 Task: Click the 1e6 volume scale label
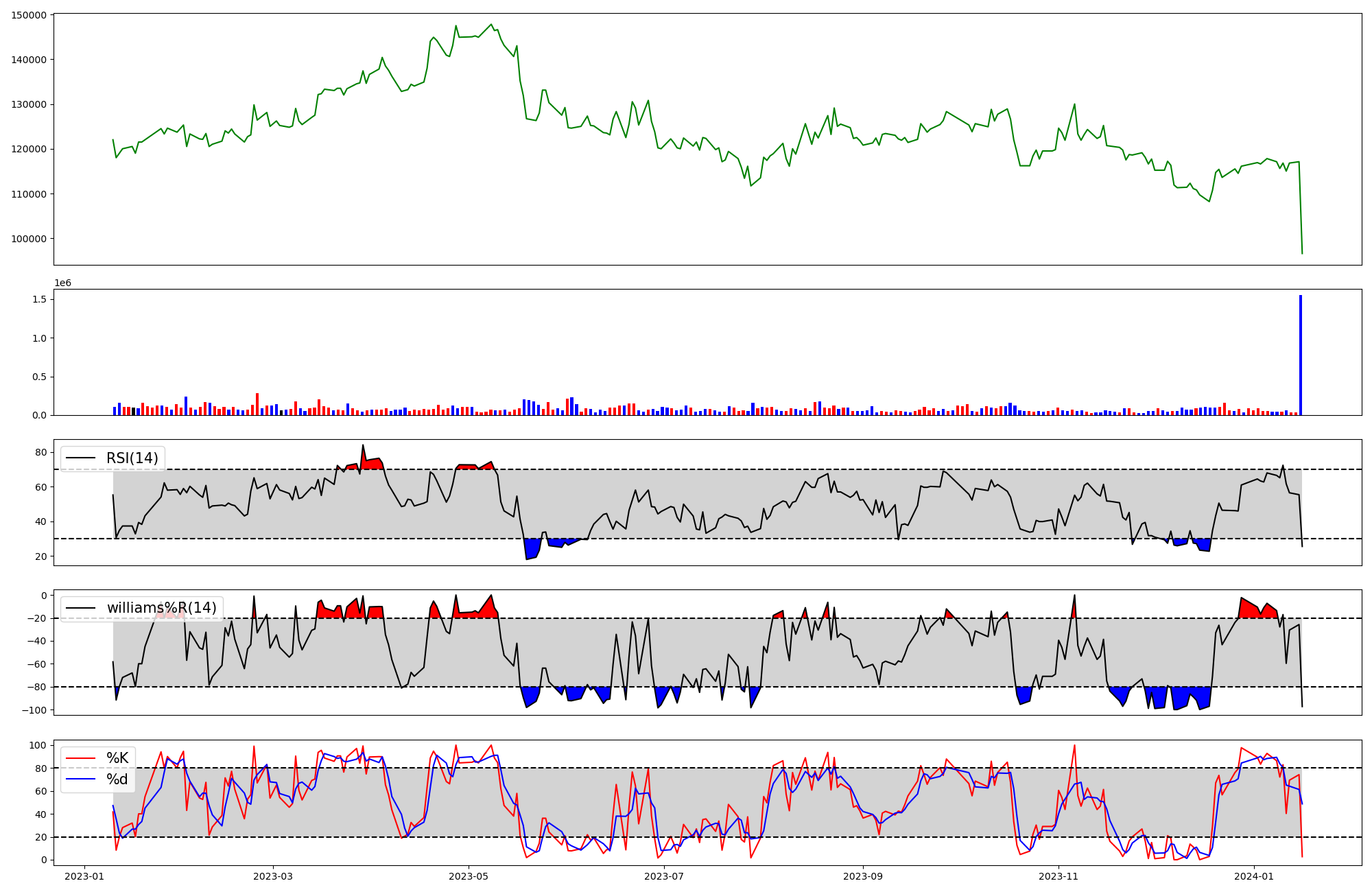(62, 283)
